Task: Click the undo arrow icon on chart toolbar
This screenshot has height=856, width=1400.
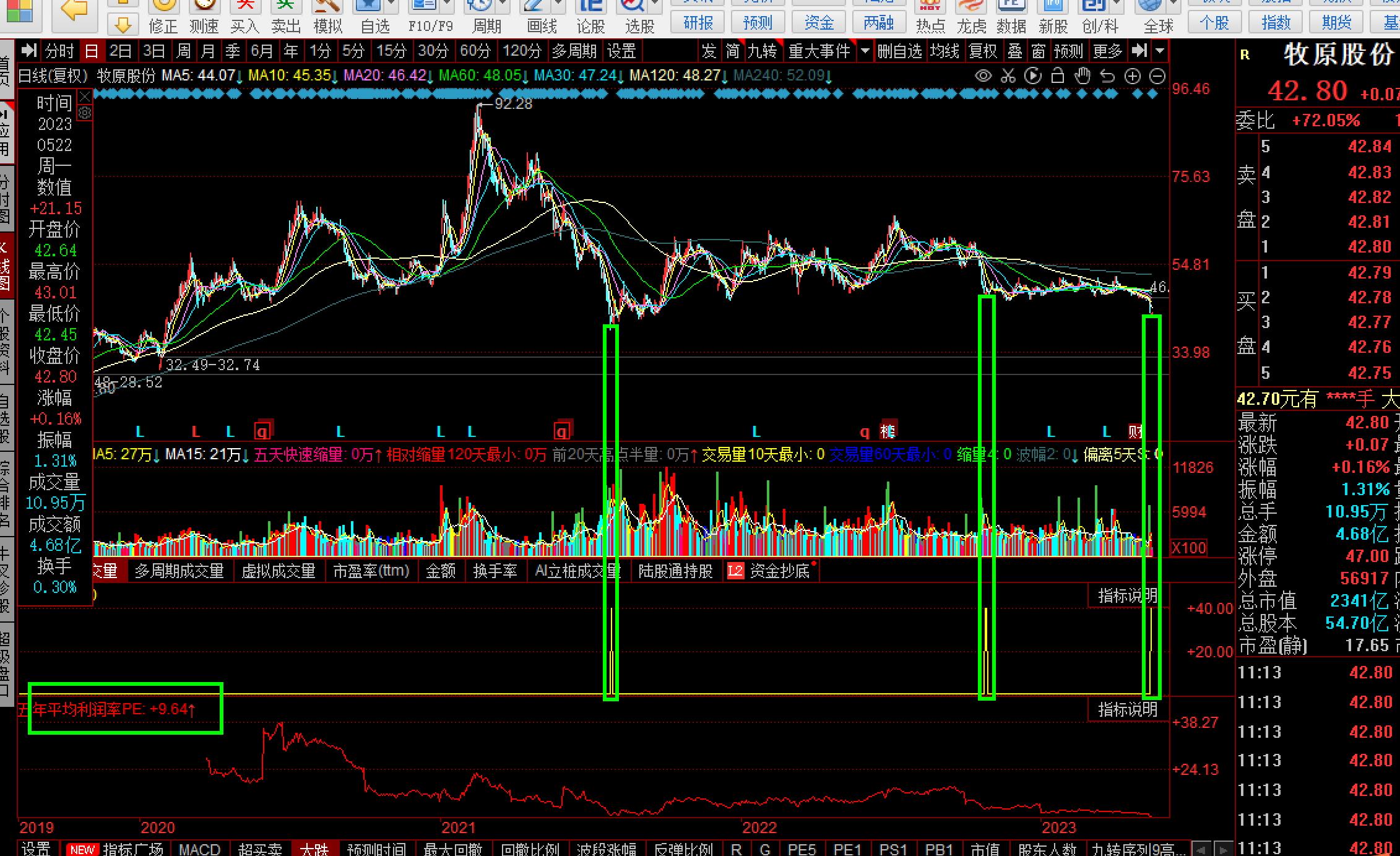Action: click(x=1107, y=76)
